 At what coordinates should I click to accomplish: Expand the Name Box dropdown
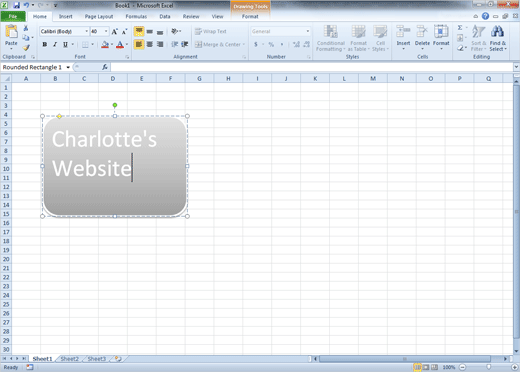click(x=68, y=67)
